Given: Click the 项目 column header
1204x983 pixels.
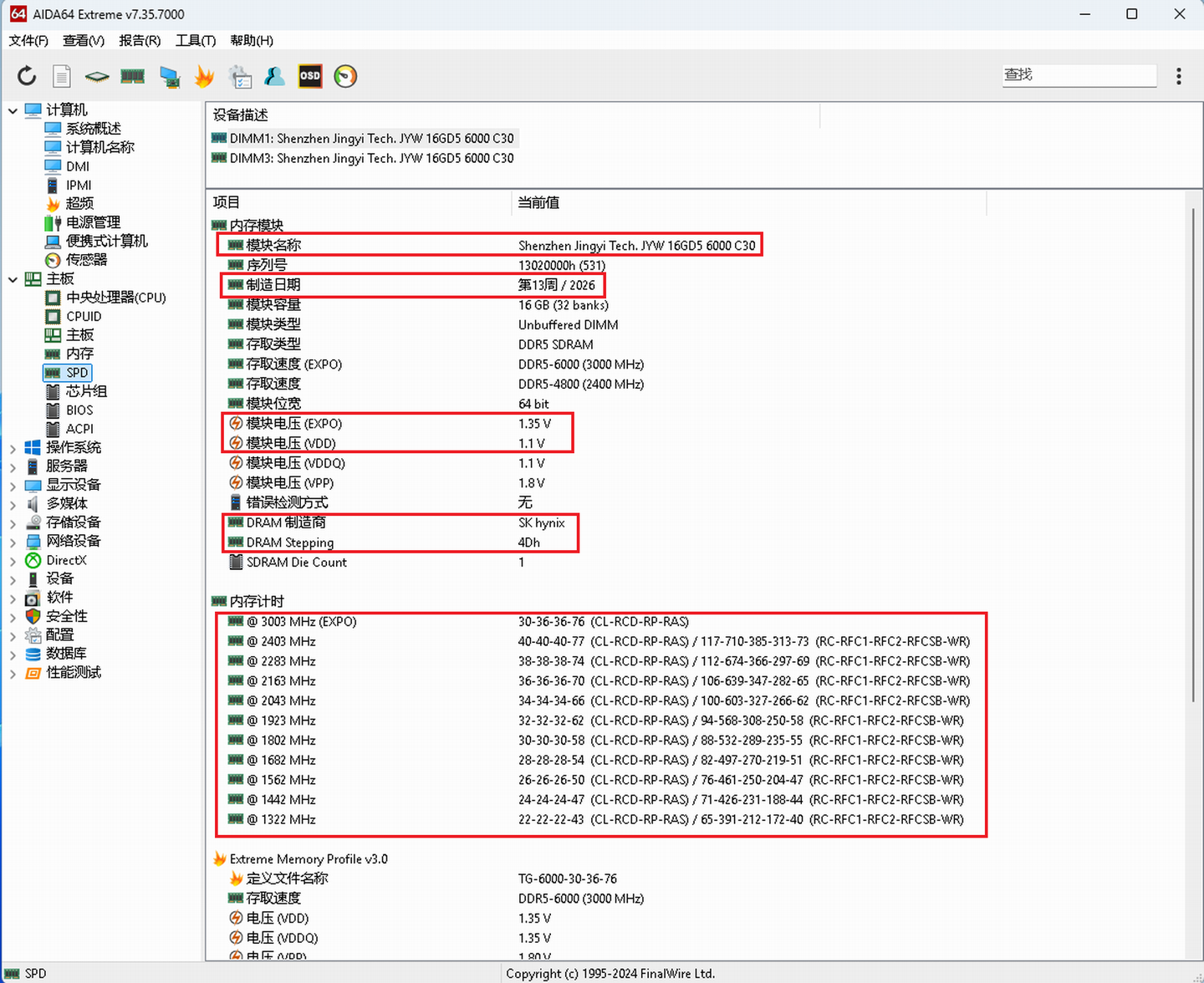Looking at the screenshot, I should coord(358,202).
